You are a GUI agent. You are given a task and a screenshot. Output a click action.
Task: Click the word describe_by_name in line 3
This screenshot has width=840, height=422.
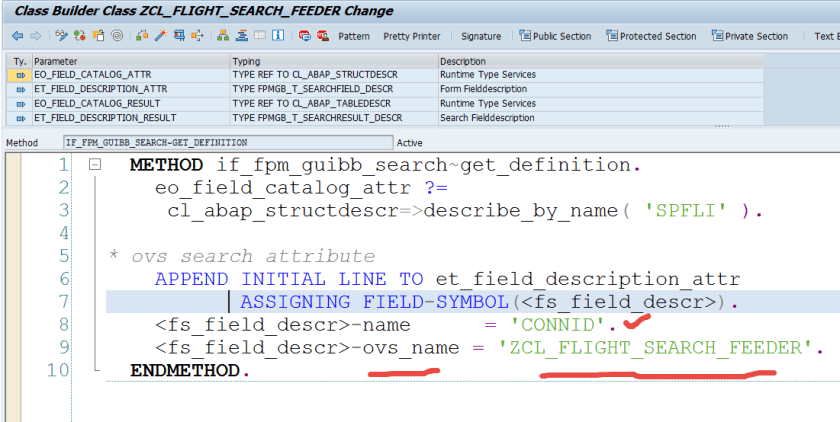(x=521, y=210)
